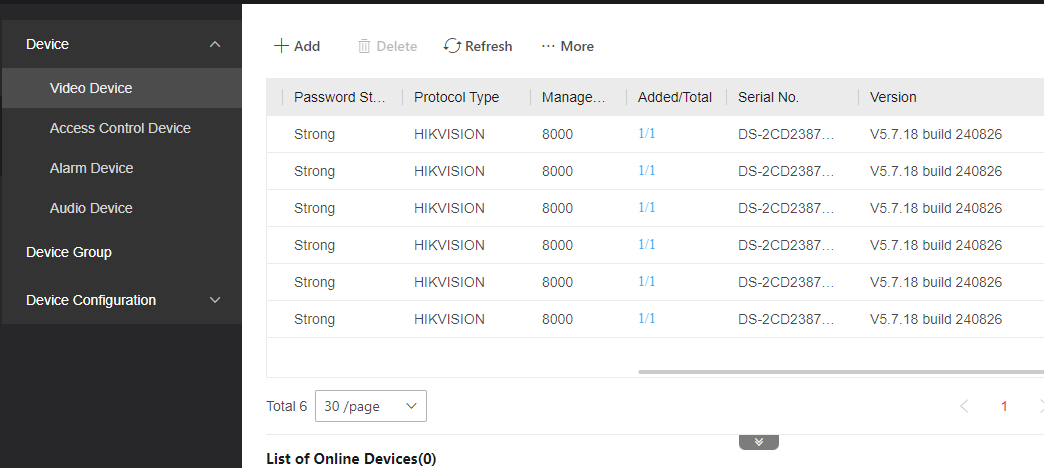The width and height of the screenshot is (1044, 468).
Task: Click the first row 1/1 link
Action: (647, 134)
